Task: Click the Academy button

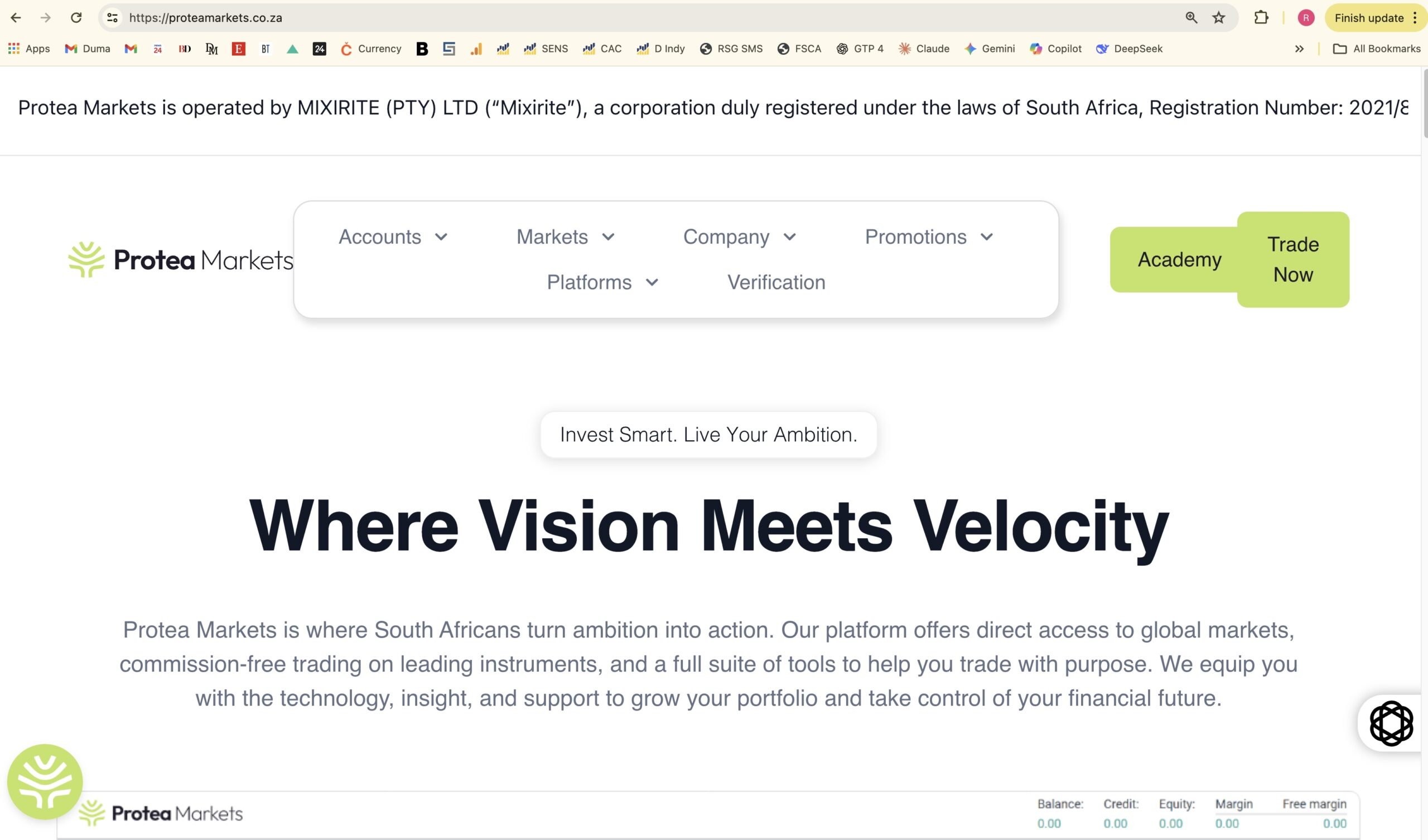Action: point(1179,259)
